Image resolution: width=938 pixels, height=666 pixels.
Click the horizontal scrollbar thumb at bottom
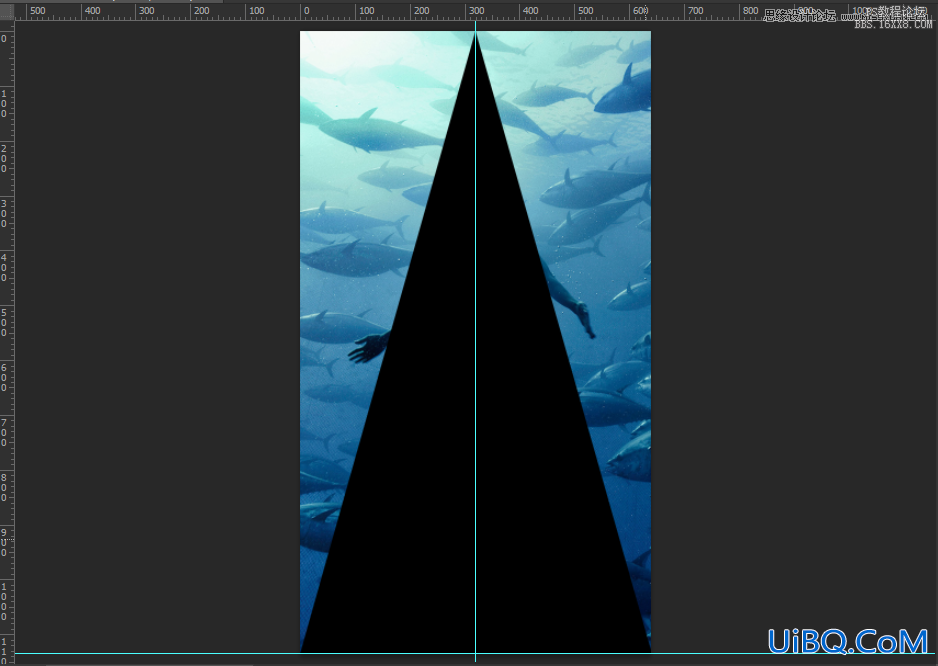150,664
